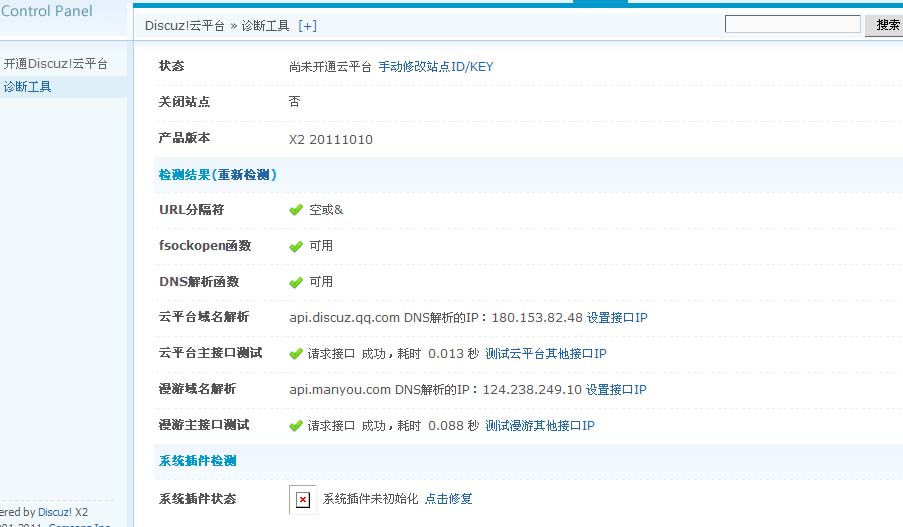Click the version text X2 20111010
This screenshot has width=903, height=527.
click(x=331, y=139)
